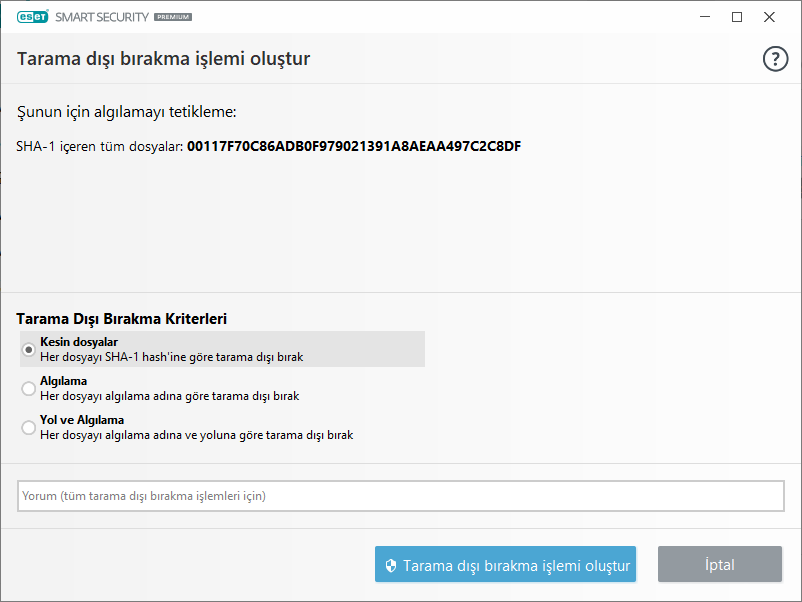The height and width of the screenshot is (602, 802).
Task: Open help with the question mark icon
Action: coord(775,59)
